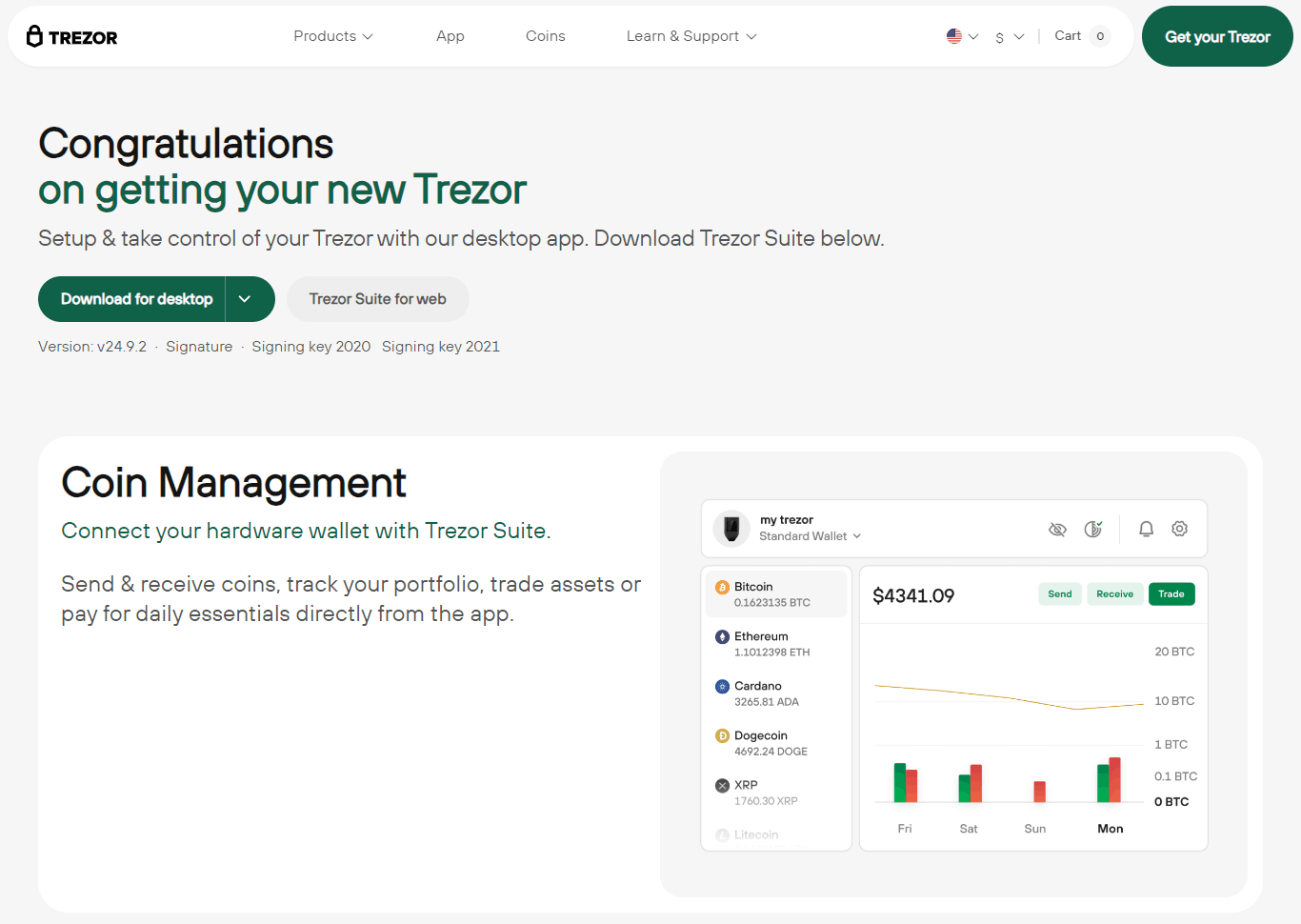Click the my trezor wallet name
Viewport: 1301px width, 924px height.
[787, 520]
